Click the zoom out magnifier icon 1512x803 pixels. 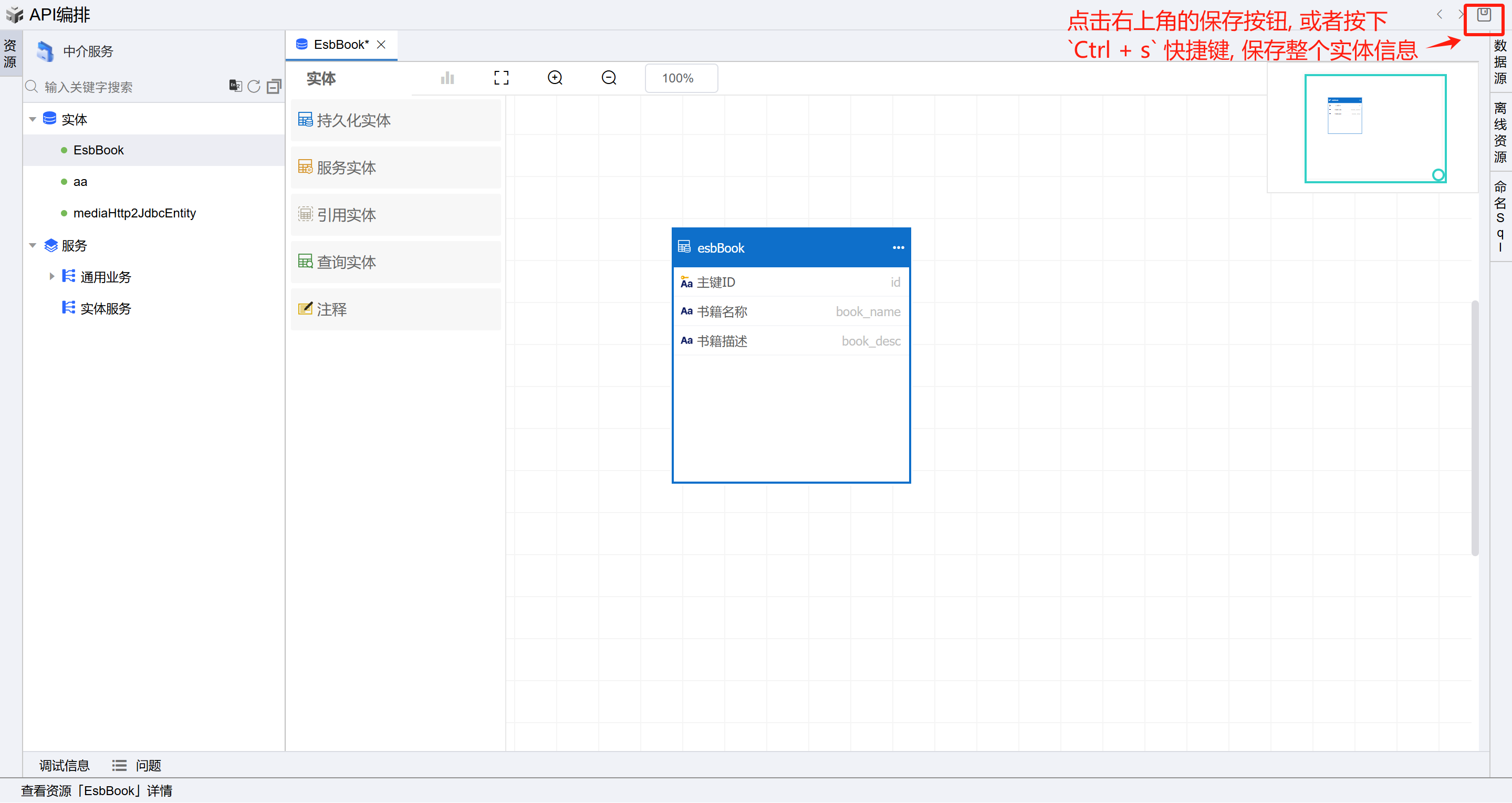click(x=609, y=78)
